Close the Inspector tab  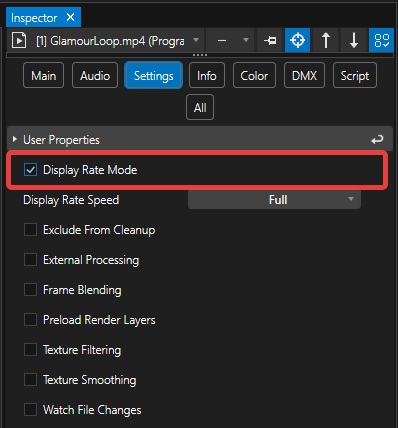(x=70, y=17)
